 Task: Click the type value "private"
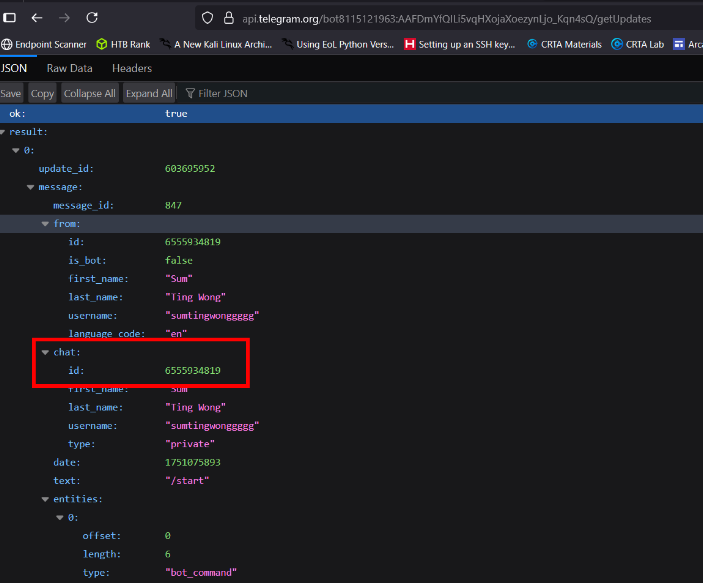pos(190,444)
